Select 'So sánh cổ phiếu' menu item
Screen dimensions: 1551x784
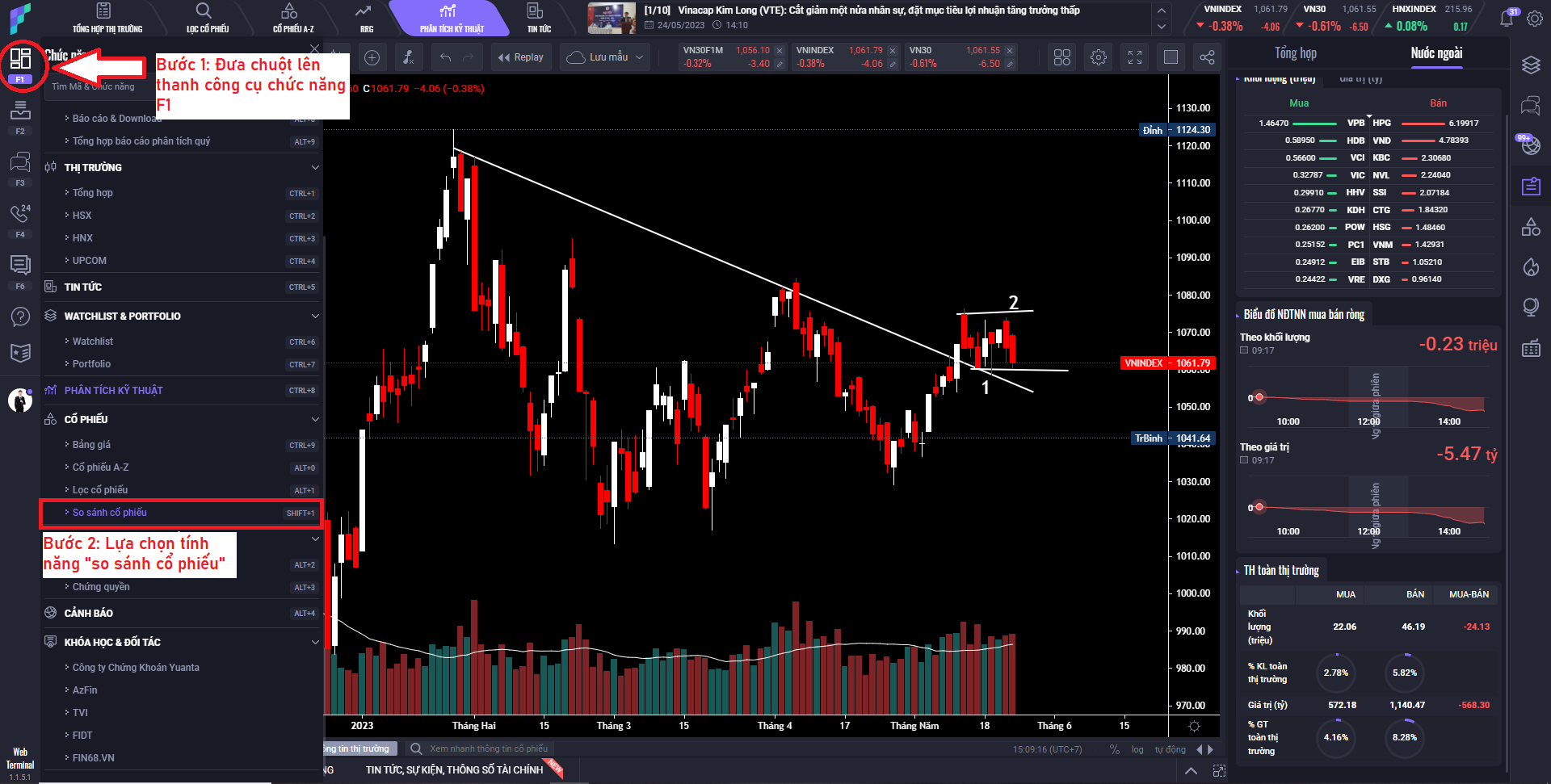(x=110, y=513)
